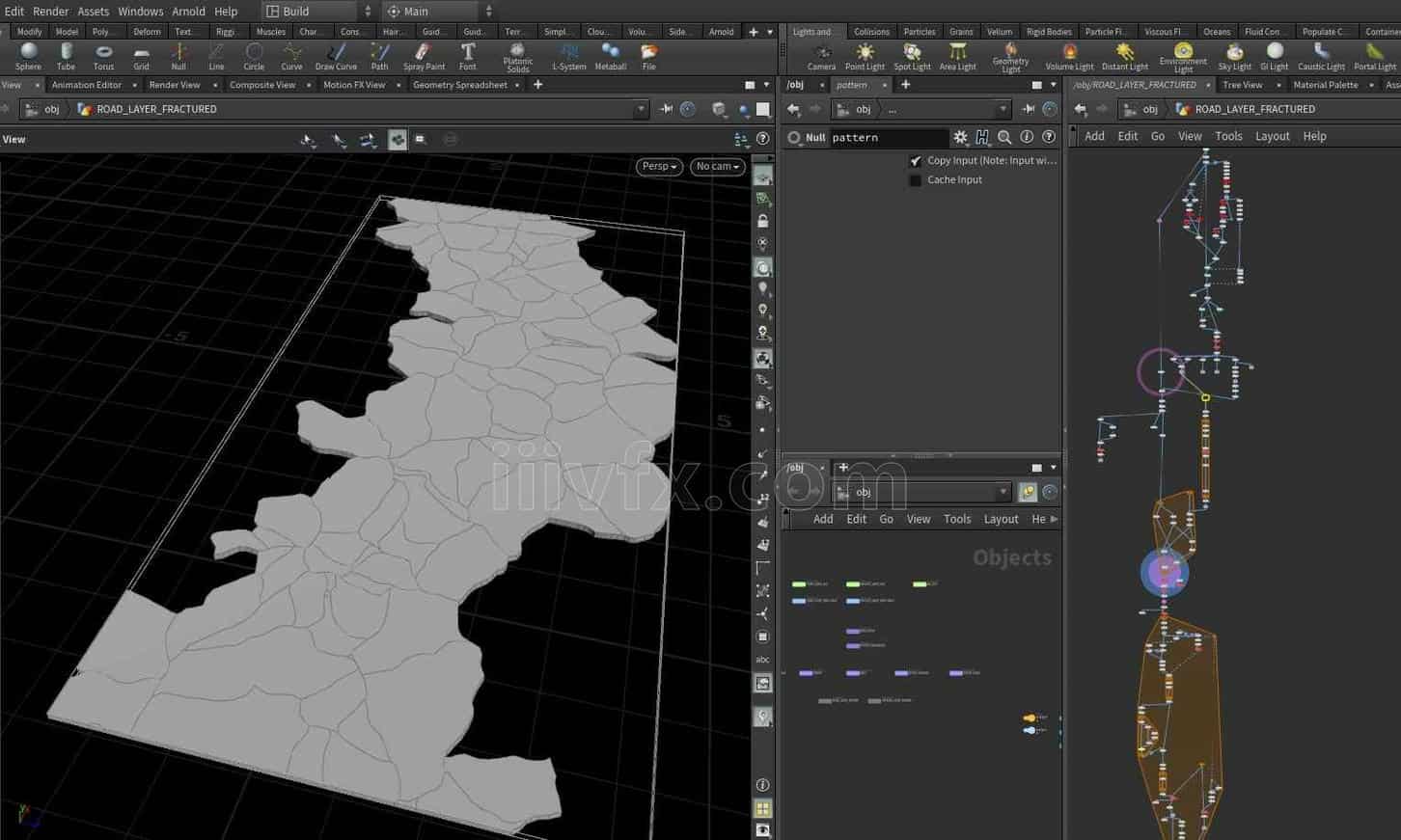Screen dimensions: 1401x840
Task: Click Layout in the right network editor menu
Action: 1272,136
